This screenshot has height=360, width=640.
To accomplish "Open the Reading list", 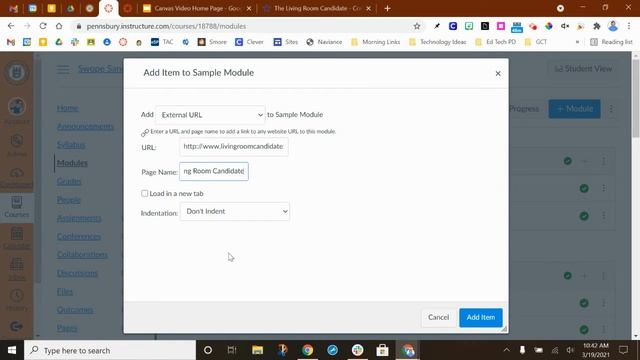I will click(x=611, y=42).
